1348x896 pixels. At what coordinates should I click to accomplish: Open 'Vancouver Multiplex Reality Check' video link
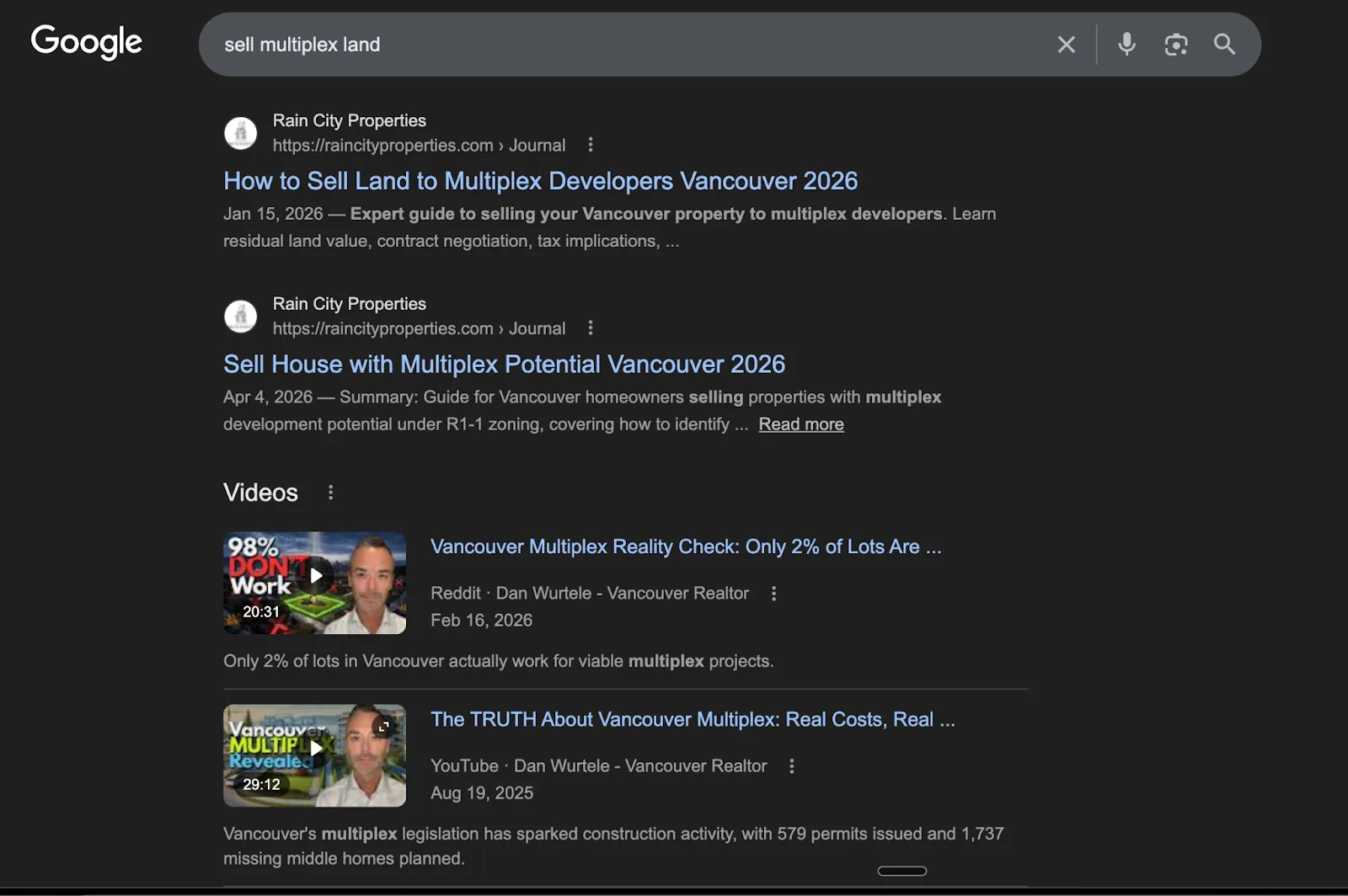click(x=686, y=547)
